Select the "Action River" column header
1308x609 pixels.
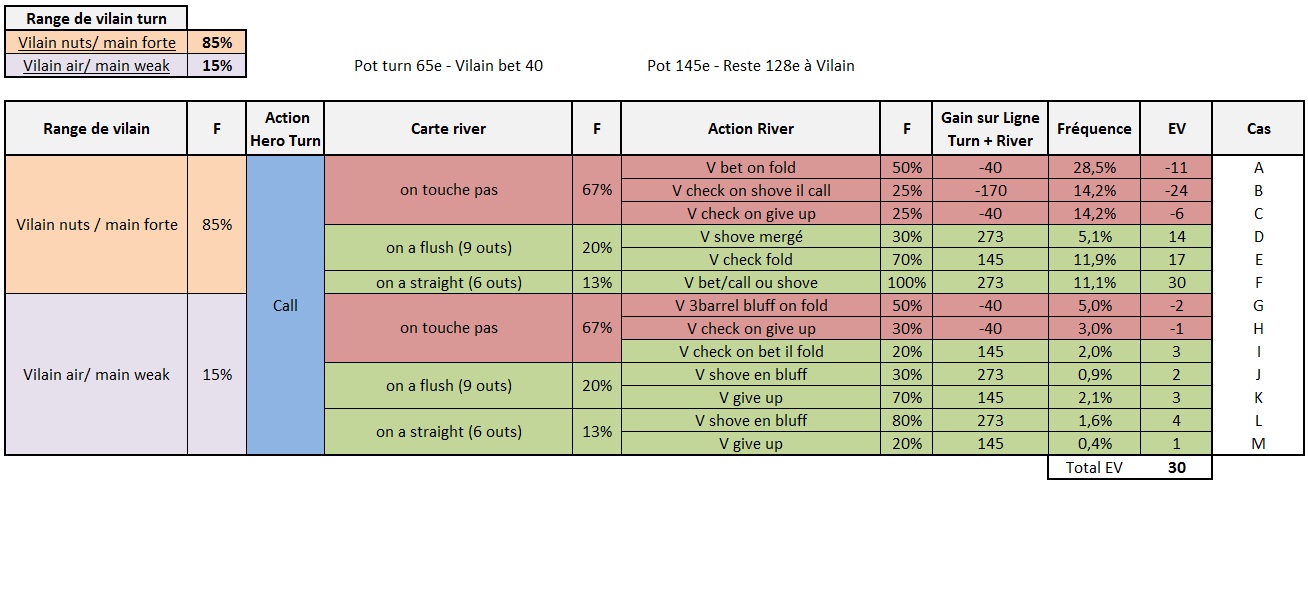[x=750, y=129]
